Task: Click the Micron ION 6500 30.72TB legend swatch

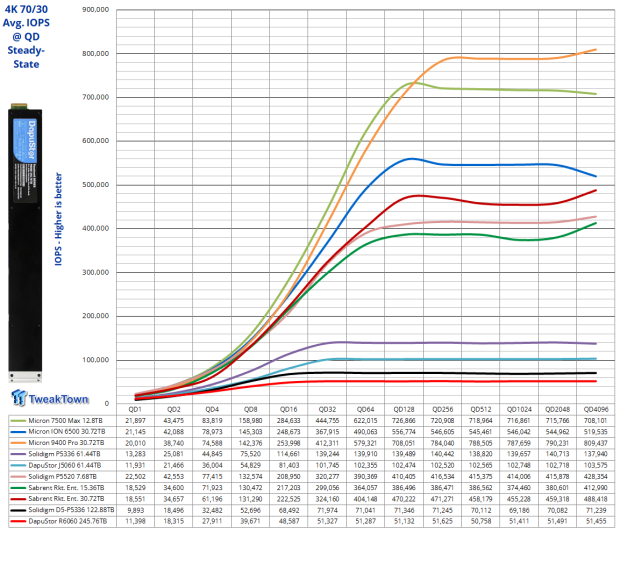Action: (18, 432)
